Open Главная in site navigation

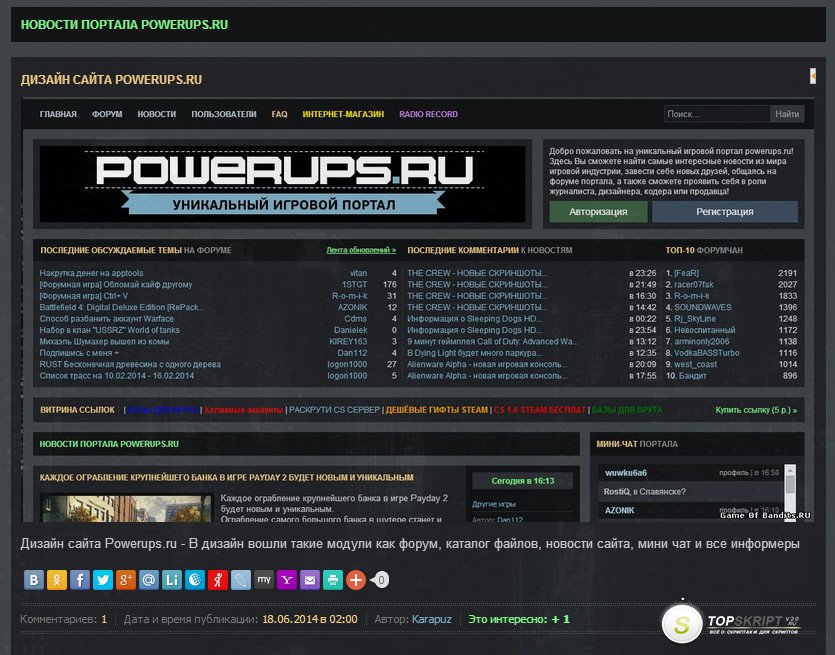(x=58, y=114)
